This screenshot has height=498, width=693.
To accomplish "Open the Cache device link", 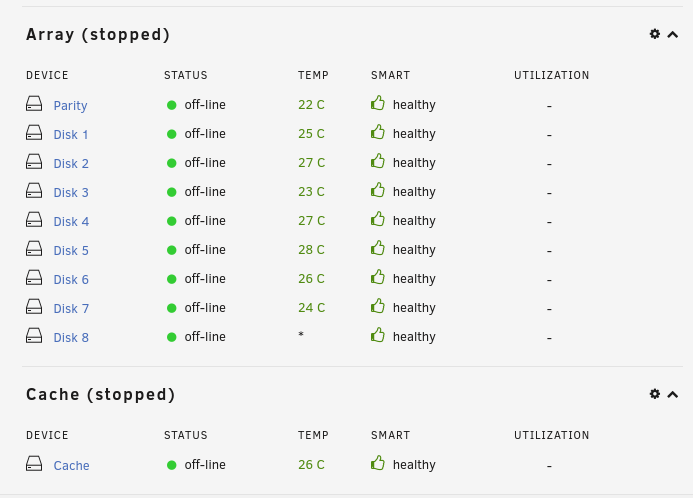I will (72, 466).
